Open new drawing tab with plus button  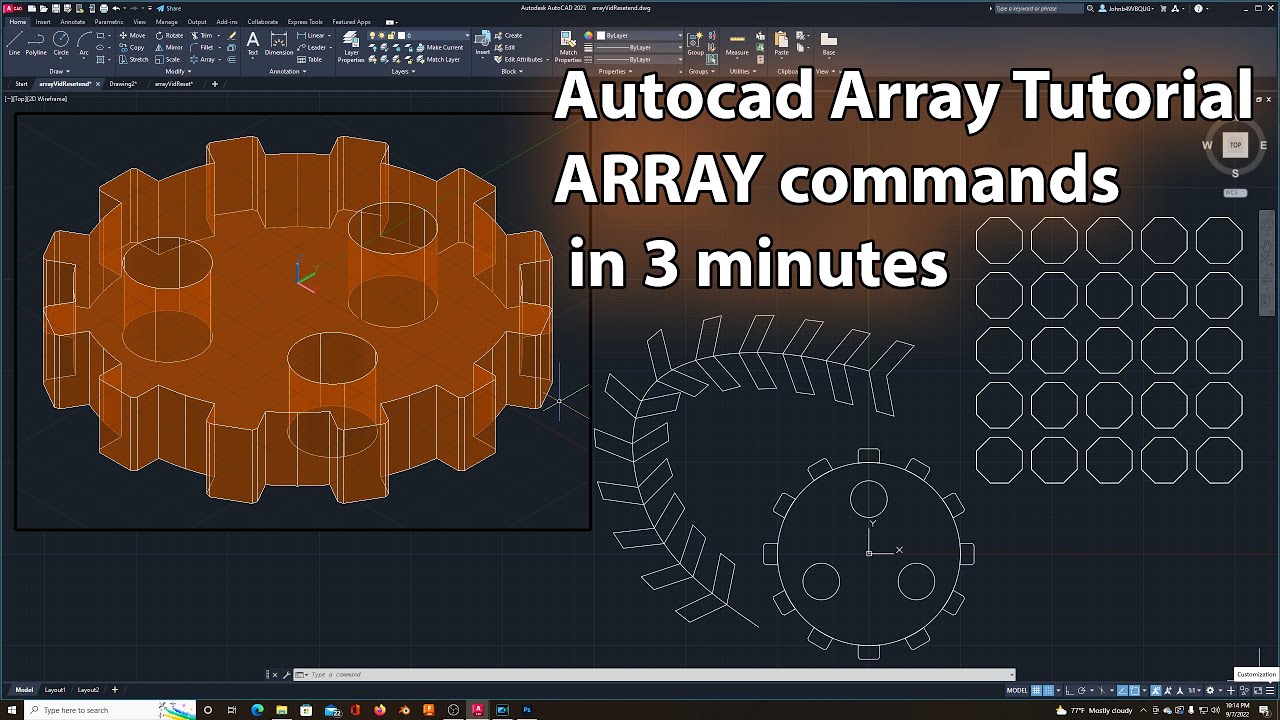coord(214,84)
